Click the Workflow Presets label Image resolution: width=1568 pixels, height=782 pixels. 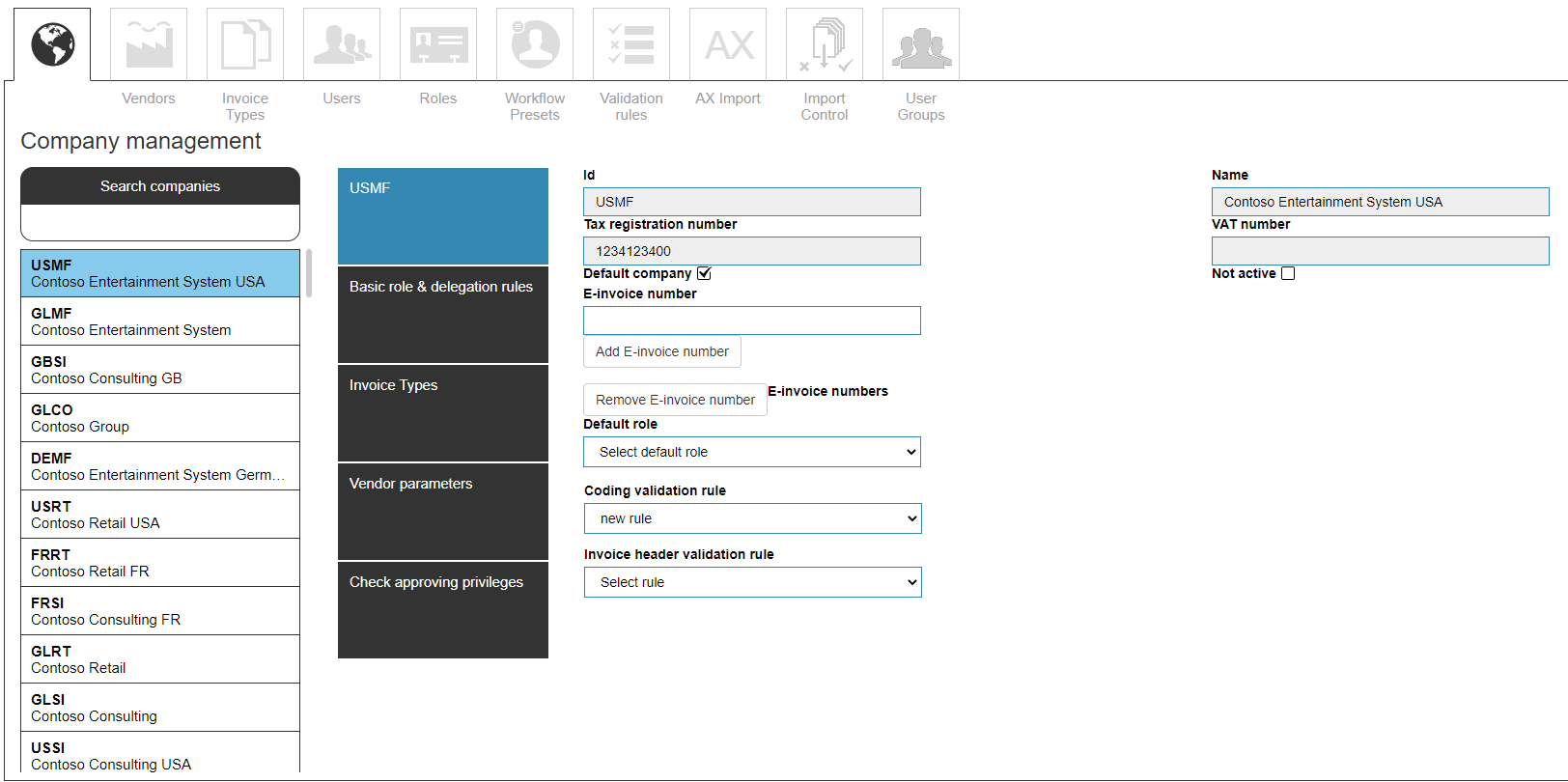coord(535,106)
